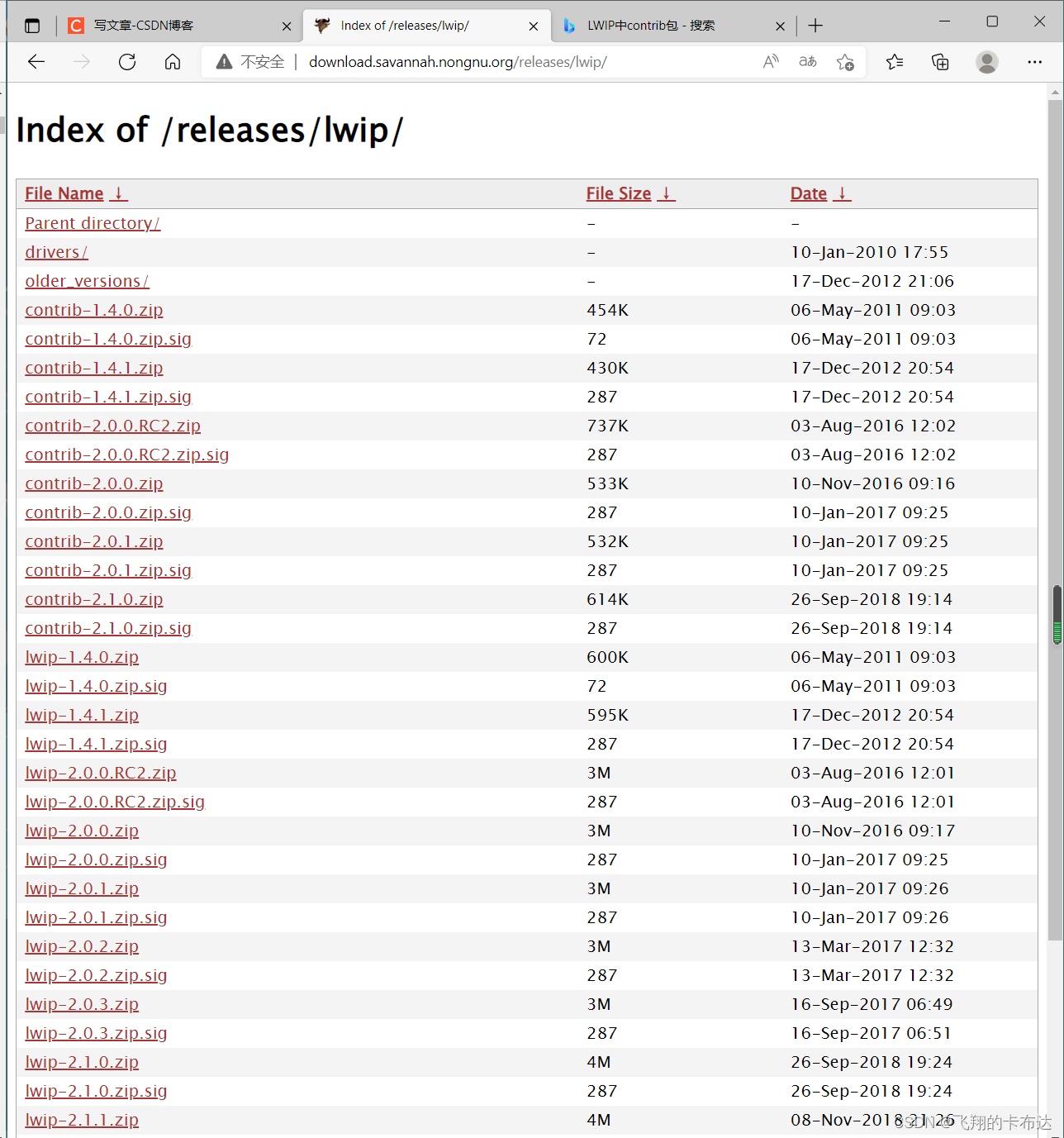This screenshot has height=1138, width=1064.
Task: Open the browser home page
Action: 173,62
